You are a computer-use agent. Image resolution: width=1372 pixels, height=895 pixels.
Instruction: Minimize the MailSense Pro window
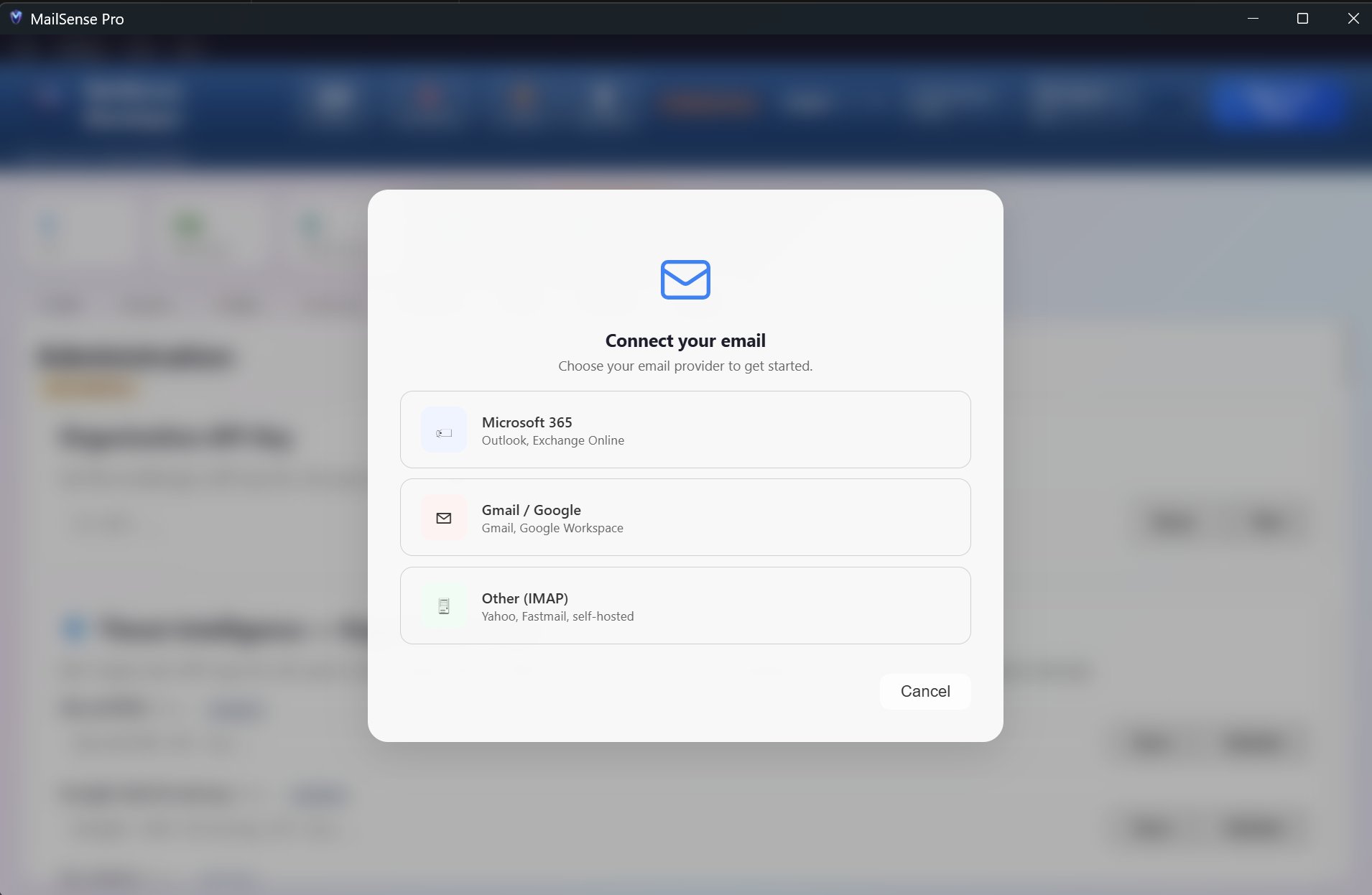(x=1253, y=18)
